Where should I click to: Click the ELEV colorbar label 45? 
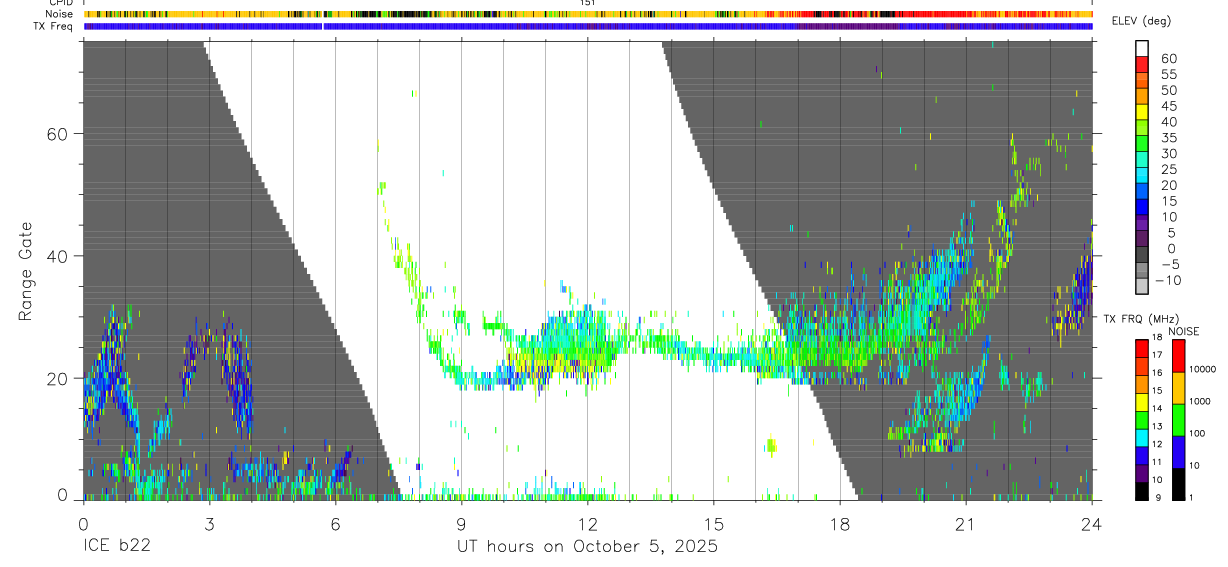pos(1169,106)
